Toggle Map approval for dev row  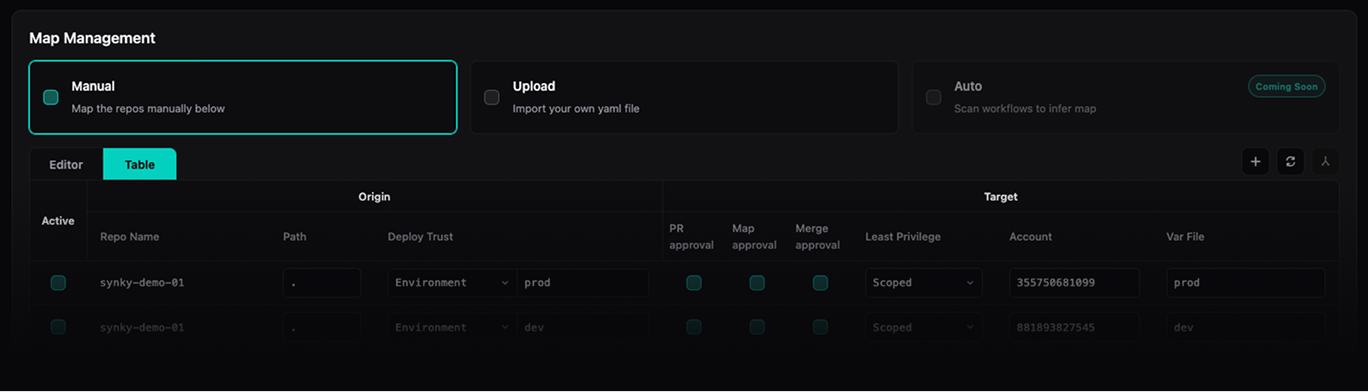tap(757, 327)
